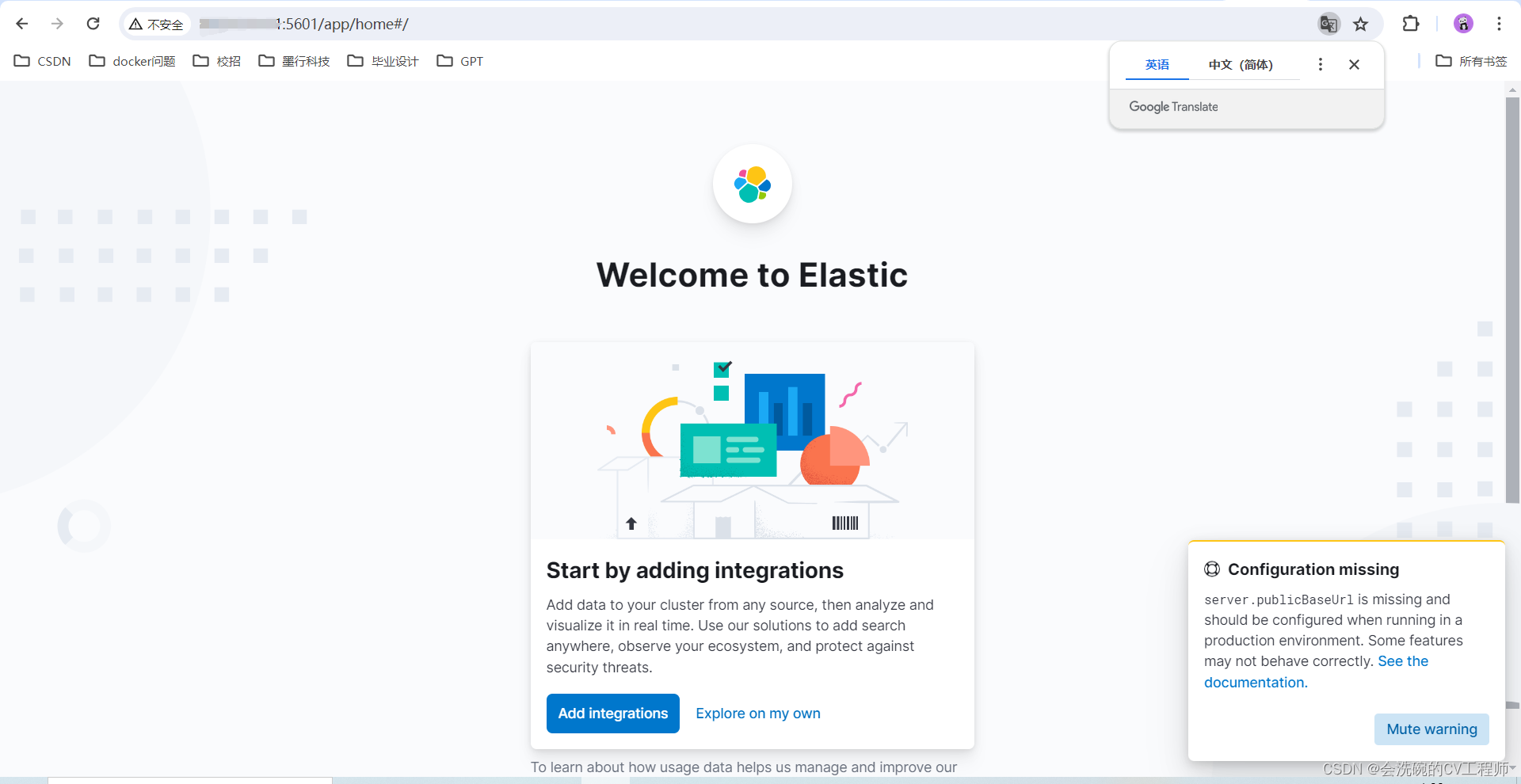
Task: Click the Start by adding integrations heading
Action: point(695,570)
